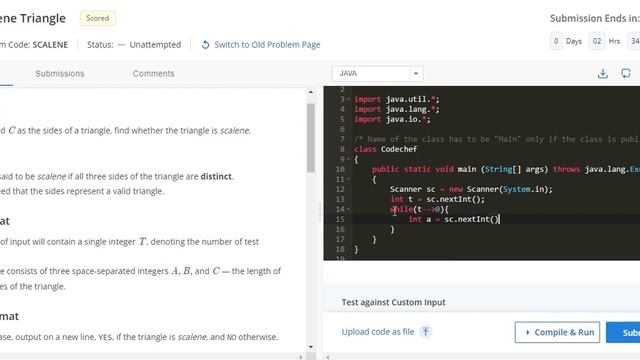Switch to the Comments tab
This screenshot has width=640, height=360.
pyautogui.click(x=153, y=73)
